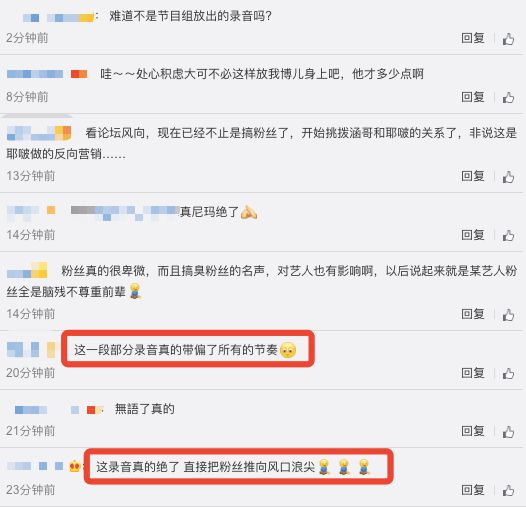Image resolution: width=526 pixels, height=507 pixels.
Task: Click the 这录音真的绝了 comment text
Action: pos(206,467)
